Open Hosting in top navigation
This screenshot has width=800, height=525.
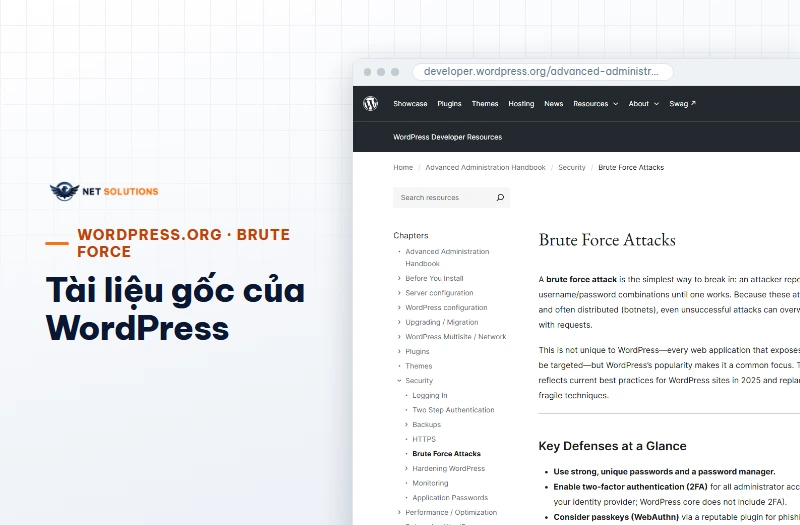[521, 104]
